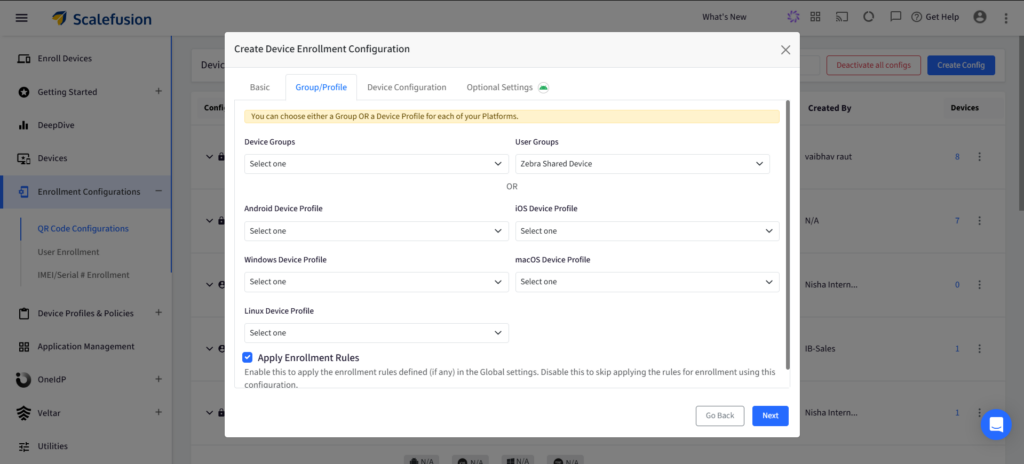The width and height of the screenshot is (1024, 464).
Task: Click the Android icon beside Optional Settings
Action: pos(543,88)
